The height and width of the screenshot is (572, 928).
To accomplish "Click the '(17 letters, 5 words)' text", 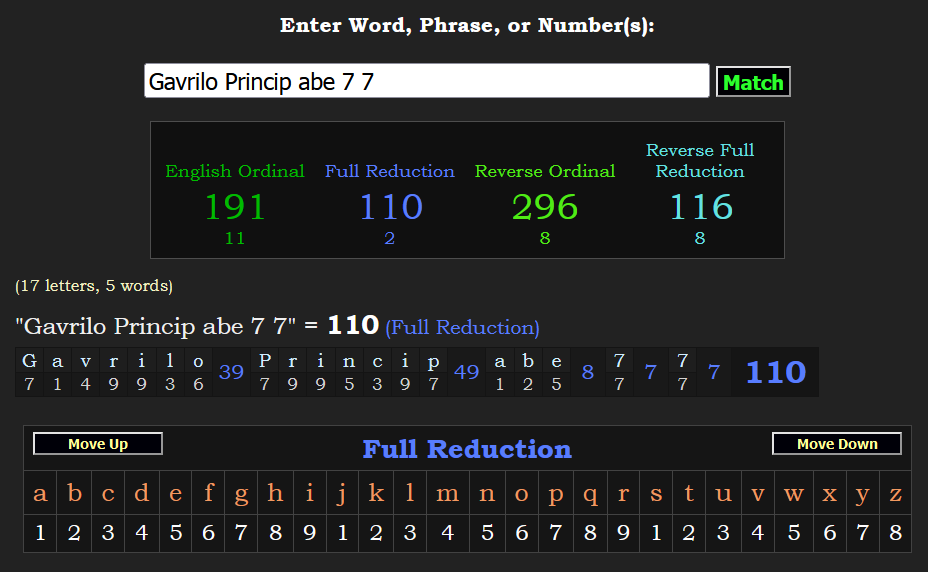I will [94, 286].
